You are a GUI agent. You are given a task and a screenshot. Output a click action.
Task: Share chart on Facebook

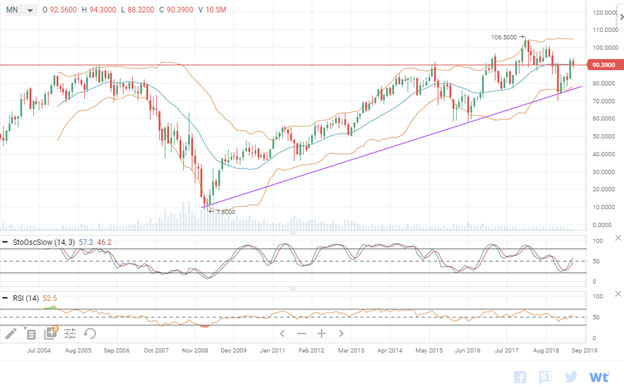520,377
